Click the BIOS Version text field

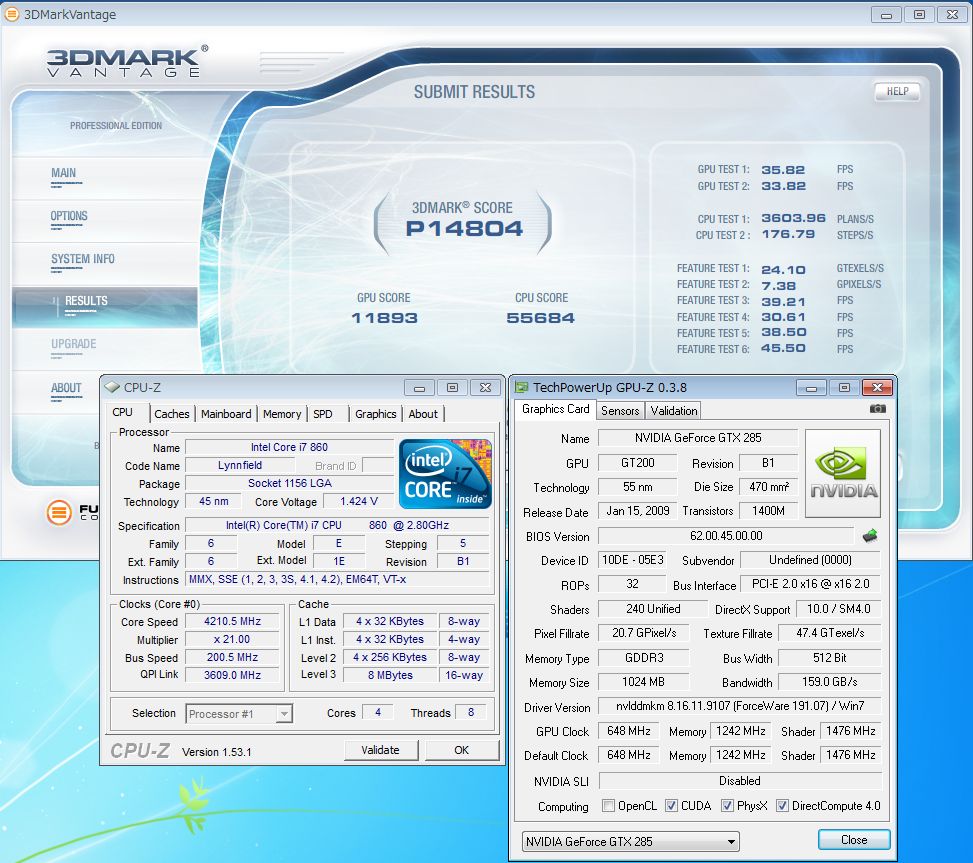pos(725,536)
